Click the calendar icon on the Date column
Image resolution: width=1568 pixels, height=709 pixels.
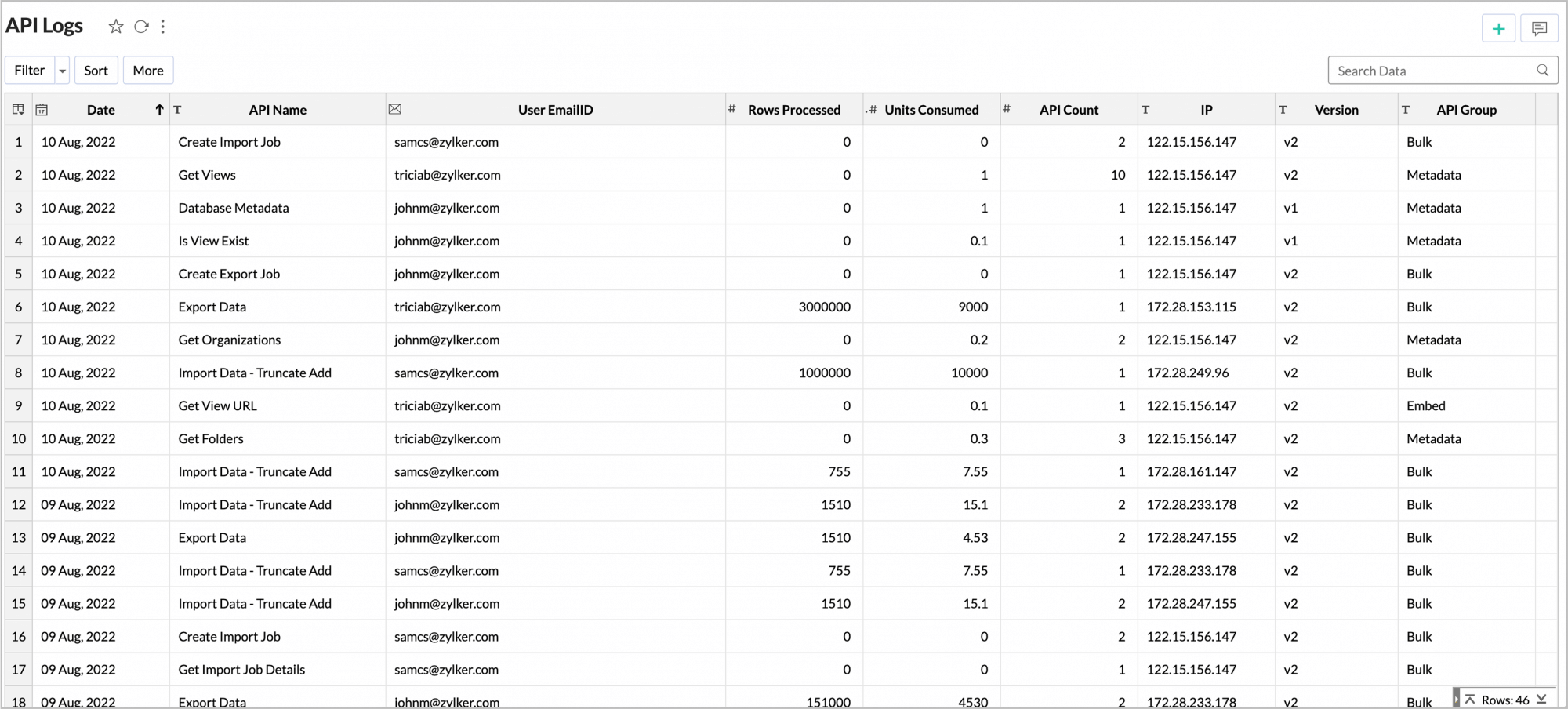(42, 110)
